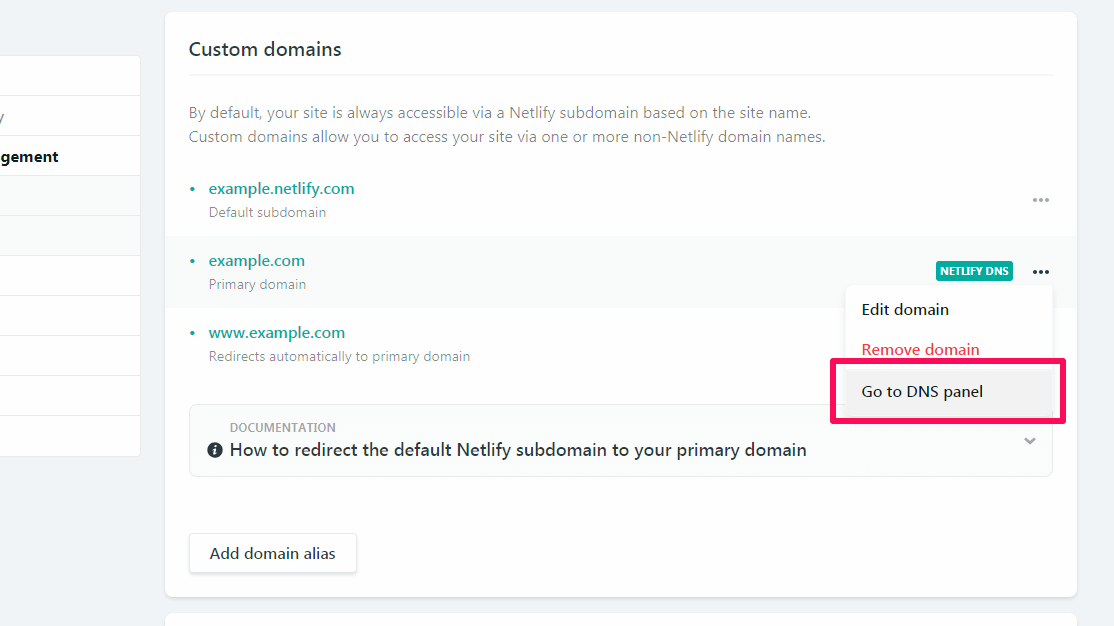Select Edit domain in the context menu

point(904,310)
